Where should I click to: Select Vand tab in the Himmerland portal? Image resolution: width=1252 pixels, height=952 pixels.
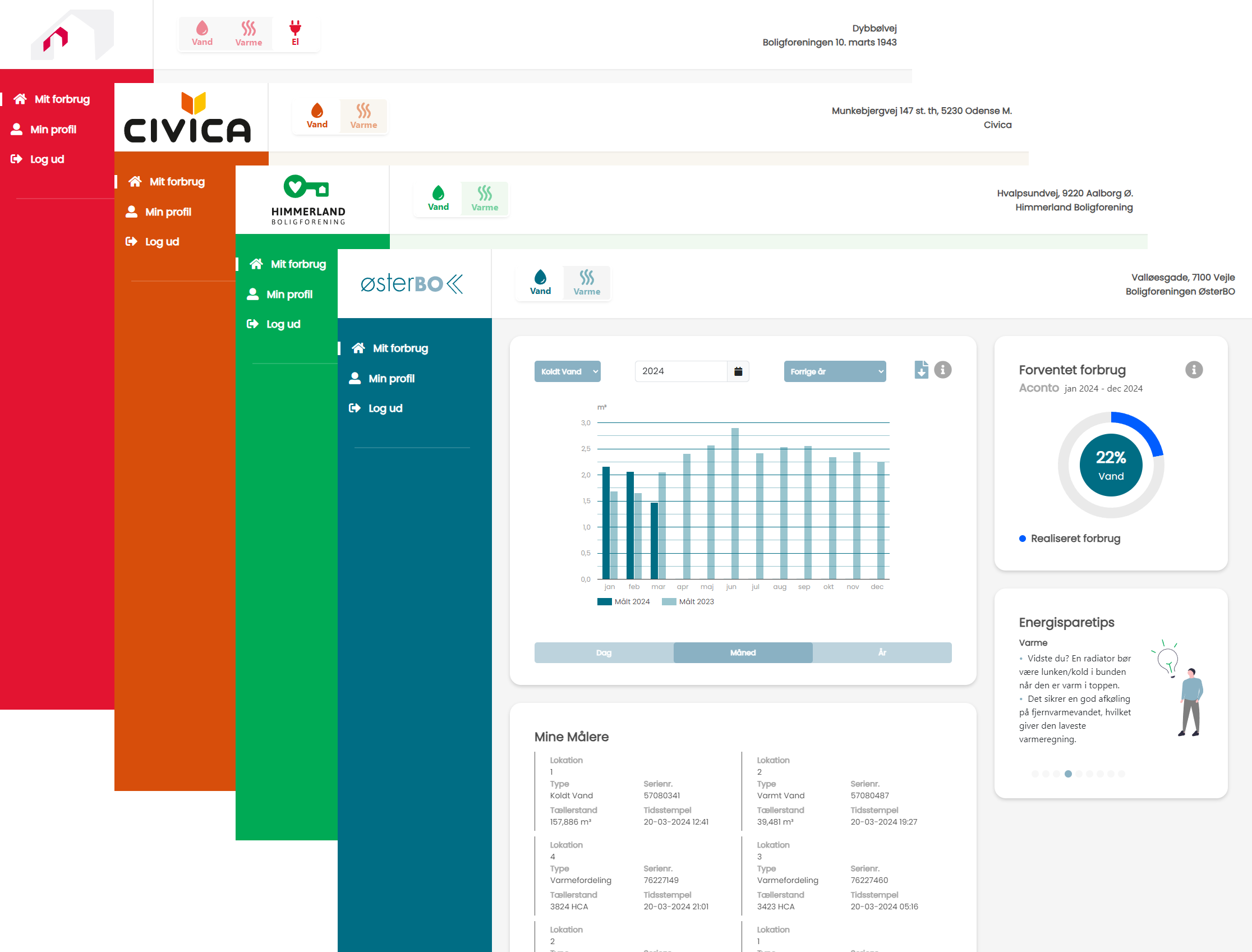coord(438,199)
